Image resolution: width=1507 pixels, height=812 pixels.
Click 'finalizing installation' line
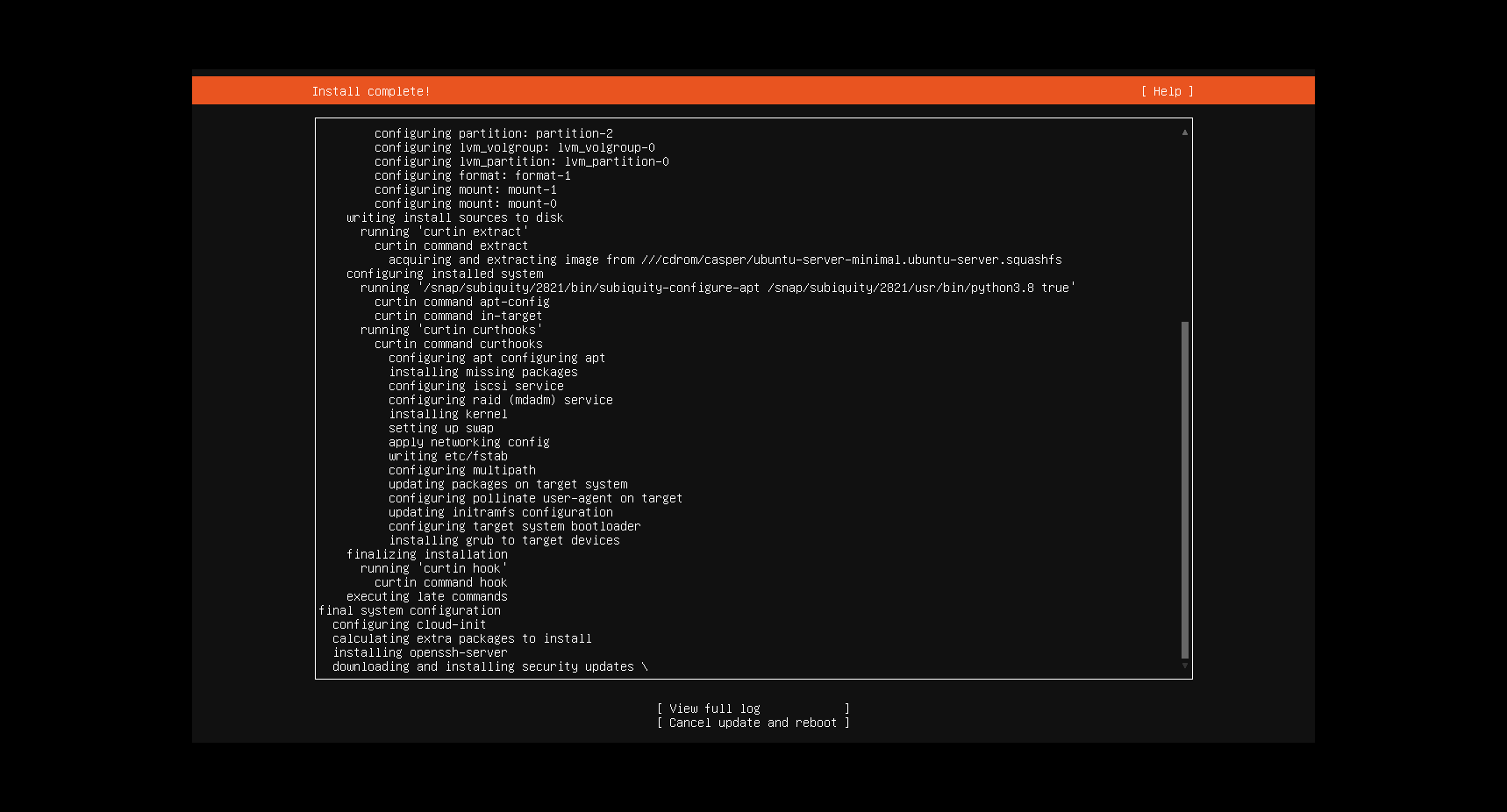coord(427,554)
